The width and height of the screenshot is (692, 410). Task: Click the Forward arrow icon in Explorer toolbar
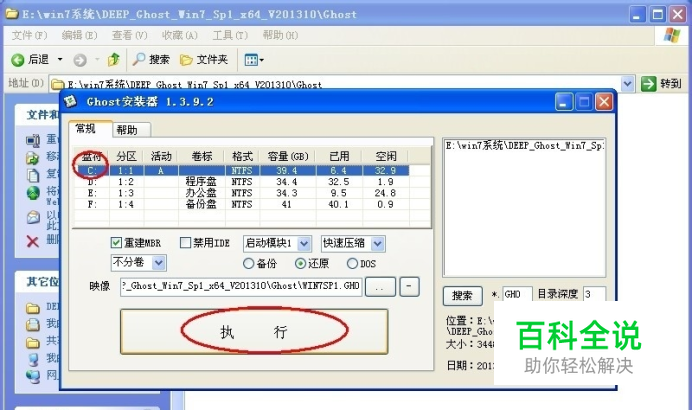pyautogui.click(x=80, y=60)
